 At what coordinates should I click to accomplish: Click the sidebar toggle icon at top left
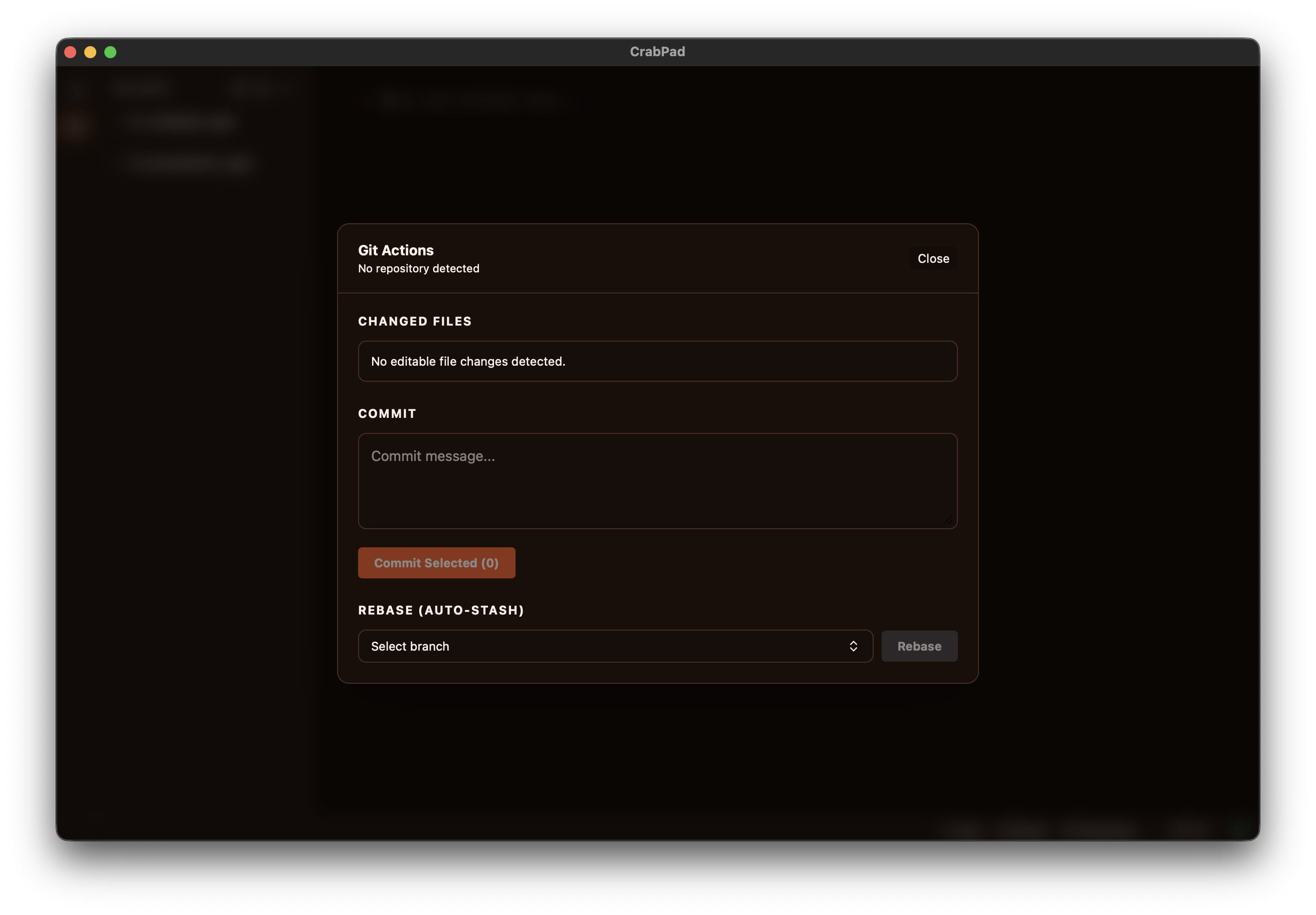point(78,88)
